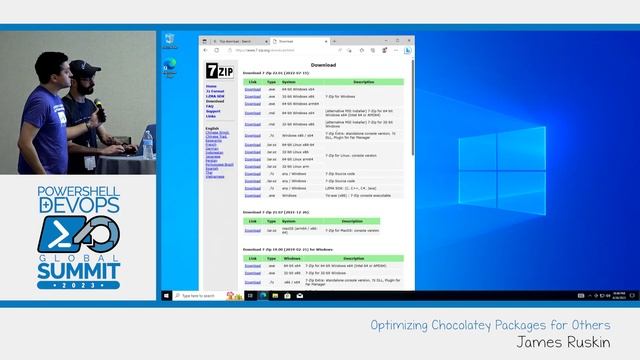Open Task View on the taskbar
The height and width of the screenshot is (360, 640).
pyautogui.click(x=250, y=296)
